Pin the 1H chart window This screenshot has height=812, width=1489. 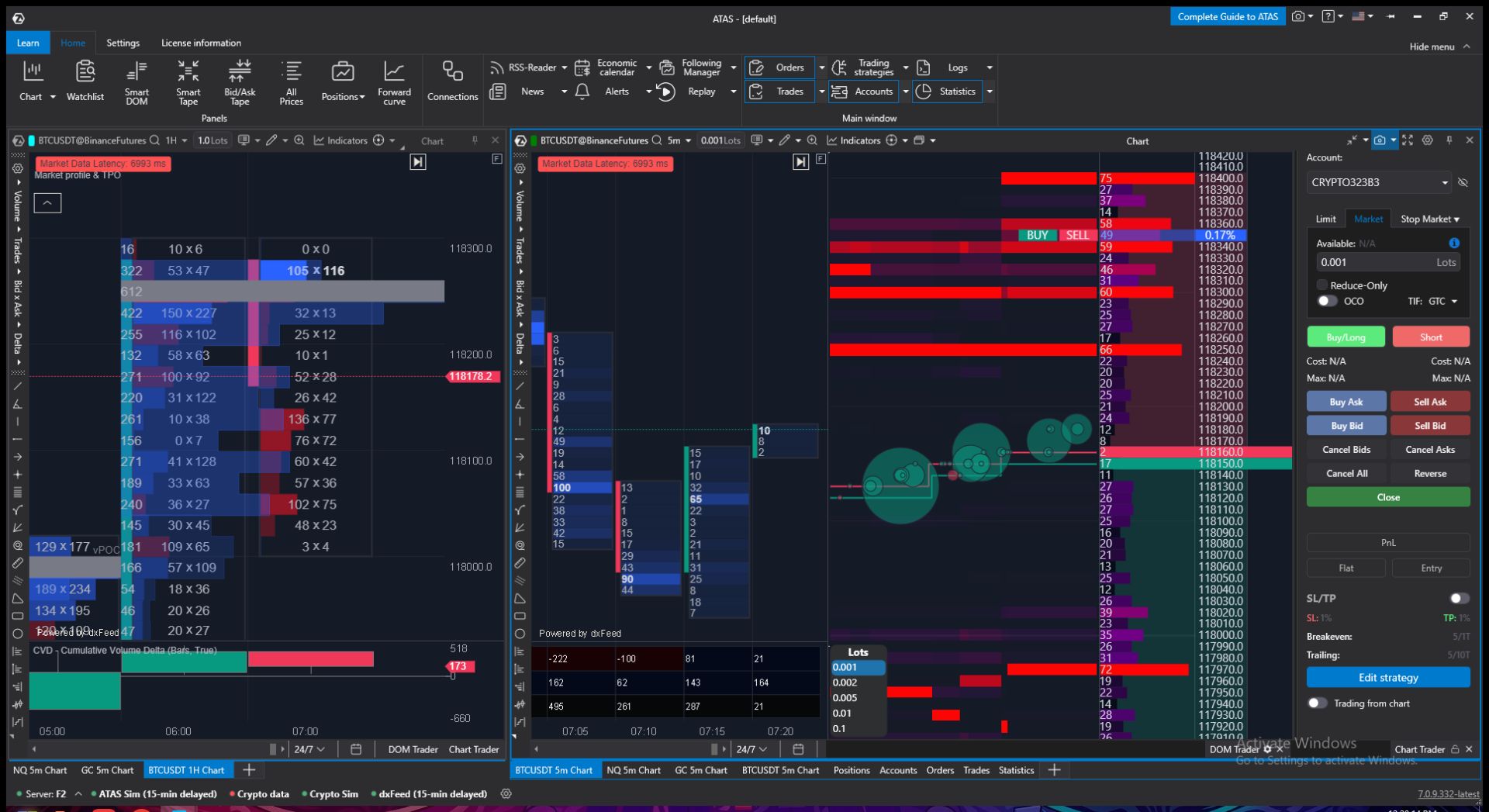475,140
